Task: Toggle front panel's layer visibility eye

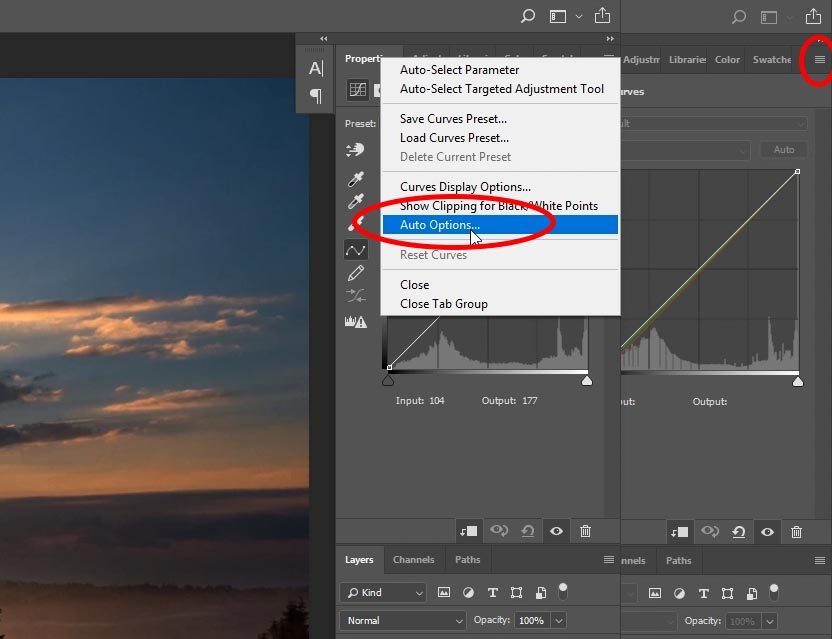Action: click(556, 531)
